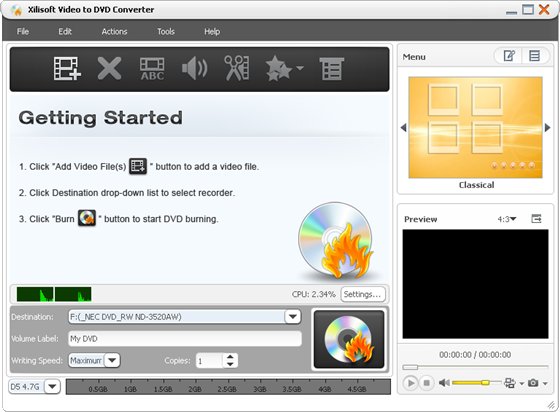560x412 pixels.
Task: Click the Settings... button
Action: (362, 294)
